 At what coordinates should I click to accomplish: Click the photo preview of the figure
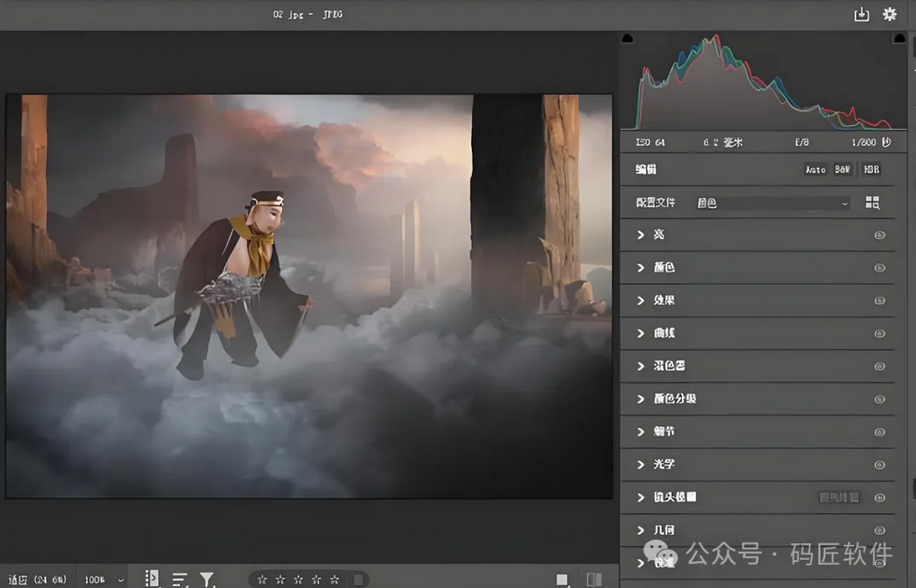click(309, 297)
